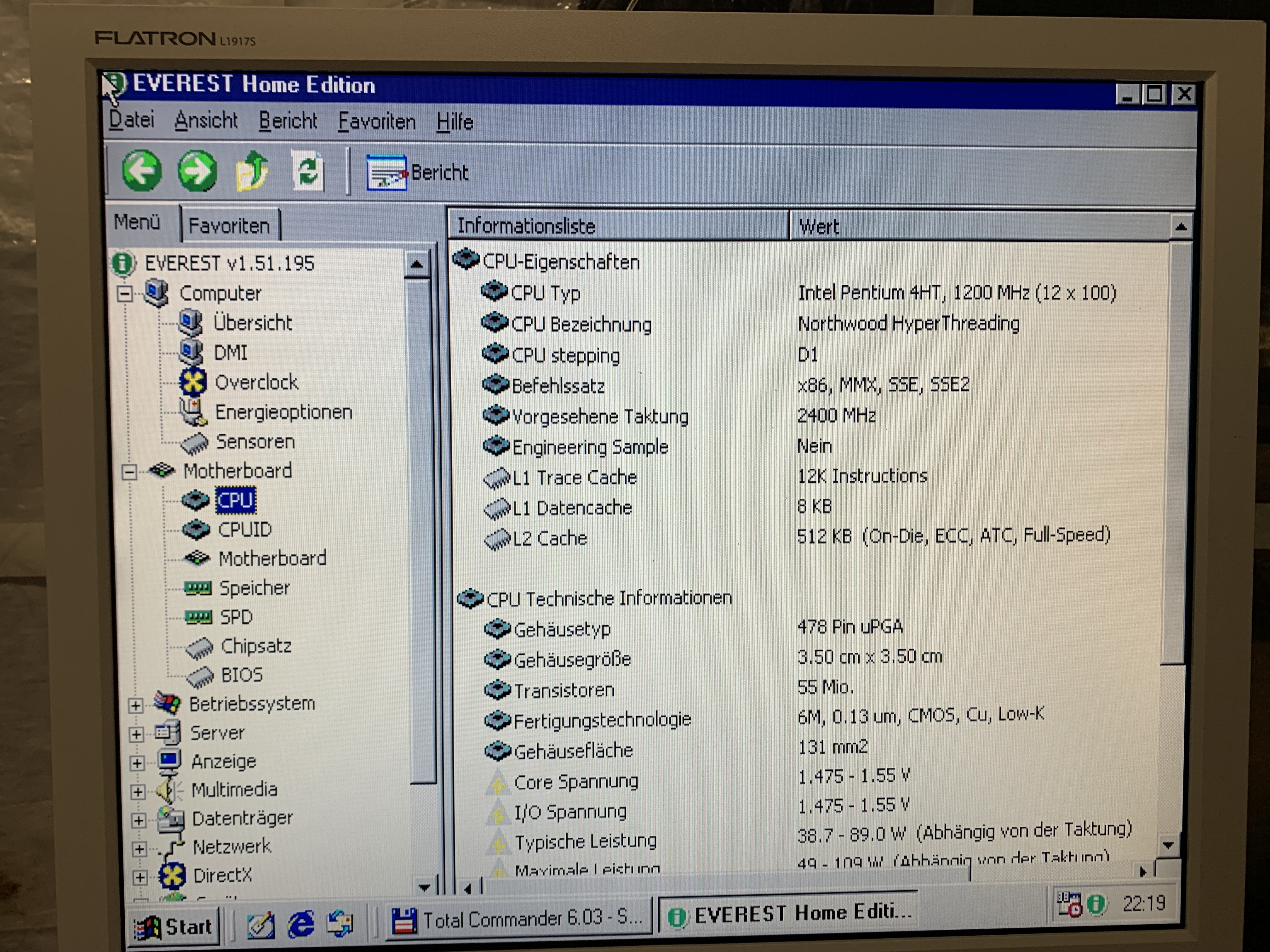Image resolution: width=1270 pixels, height=952 pixels.
Task: Open the Chipsatz tree entry
Action: [x=256, y=646]
